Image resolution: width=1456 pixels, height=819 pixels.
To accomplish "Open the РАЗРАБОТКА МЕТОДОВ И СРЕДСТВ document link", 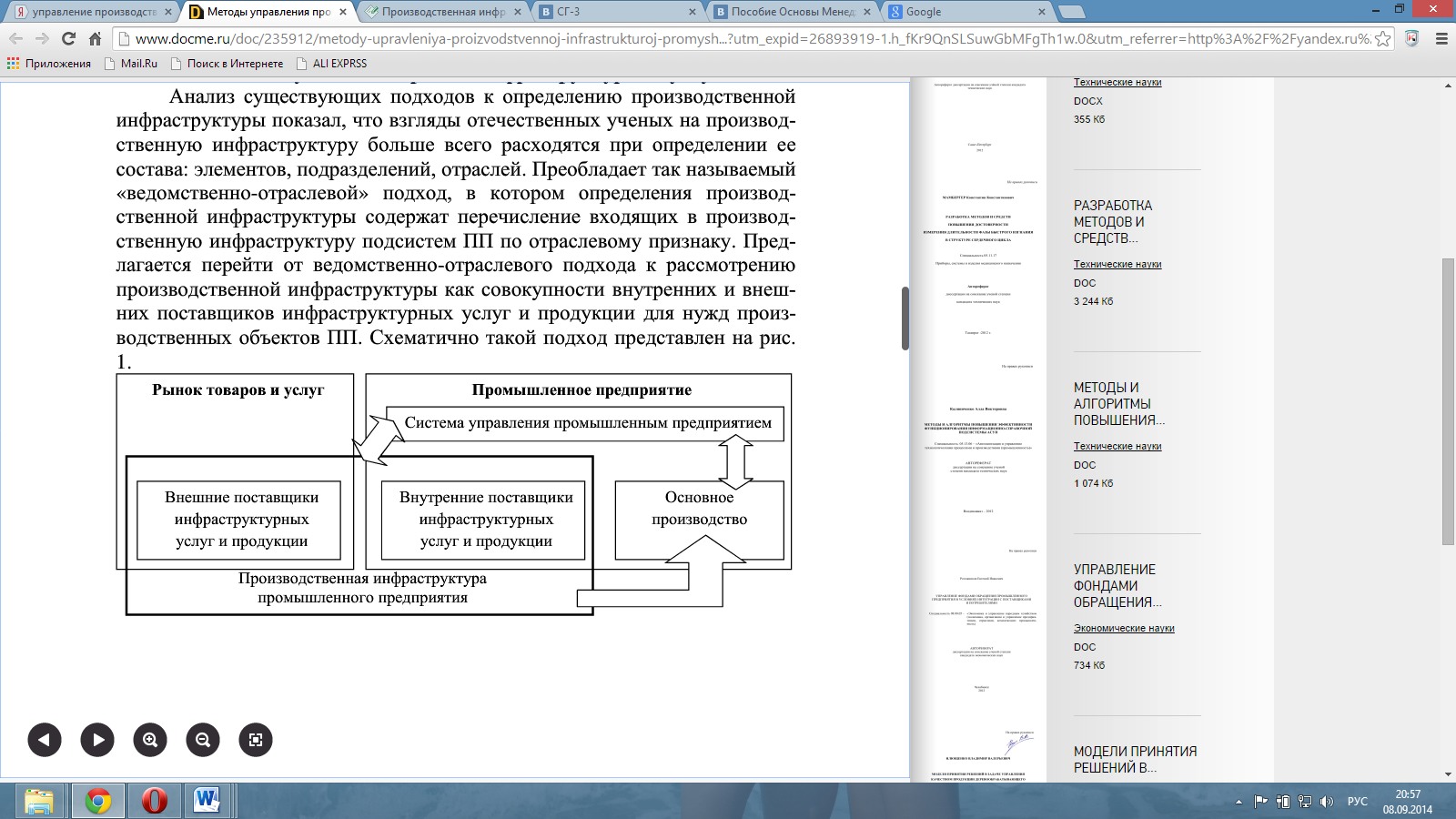I will (x=1113, y=222).
